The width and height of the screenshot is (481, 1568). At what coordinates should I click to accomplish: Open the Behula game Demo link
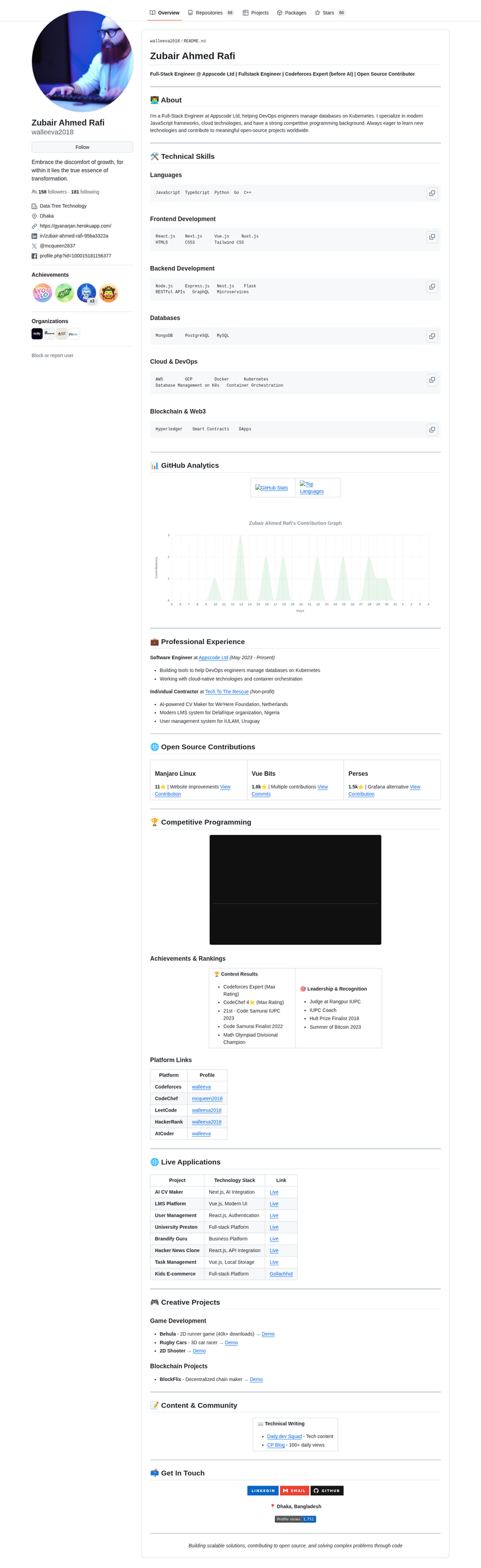[268, 1334]
